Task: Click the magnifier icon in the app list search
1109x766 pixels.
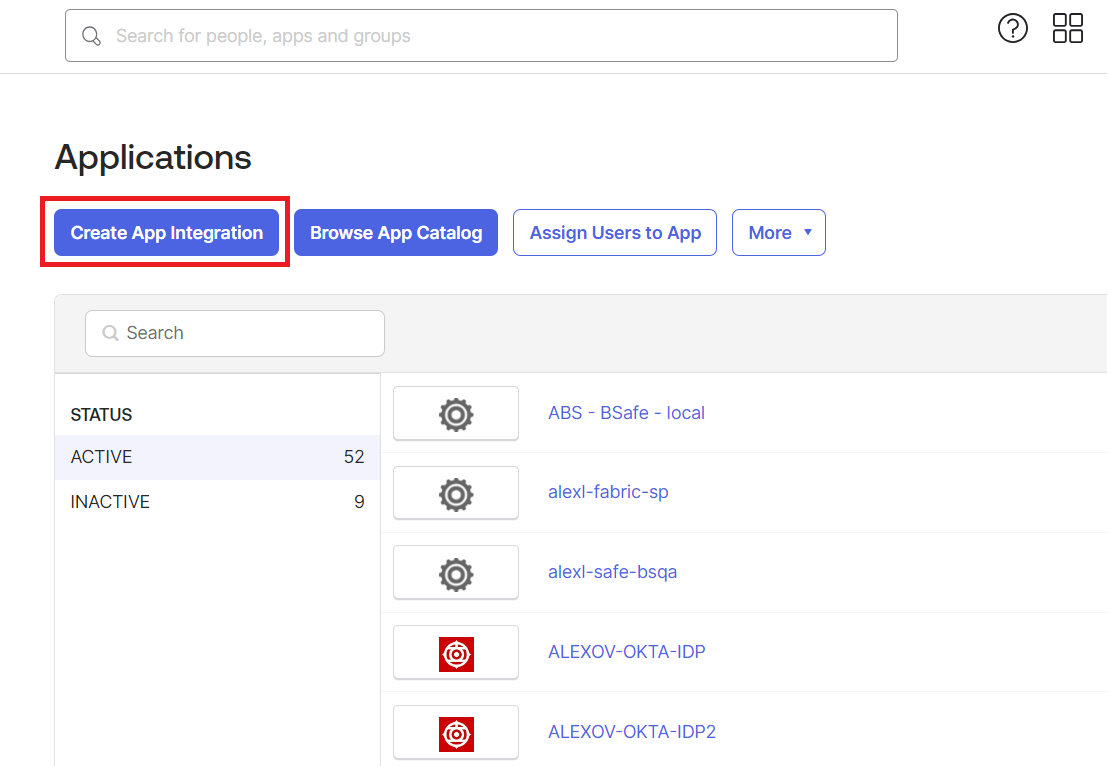Action: [x=110, y=333]
